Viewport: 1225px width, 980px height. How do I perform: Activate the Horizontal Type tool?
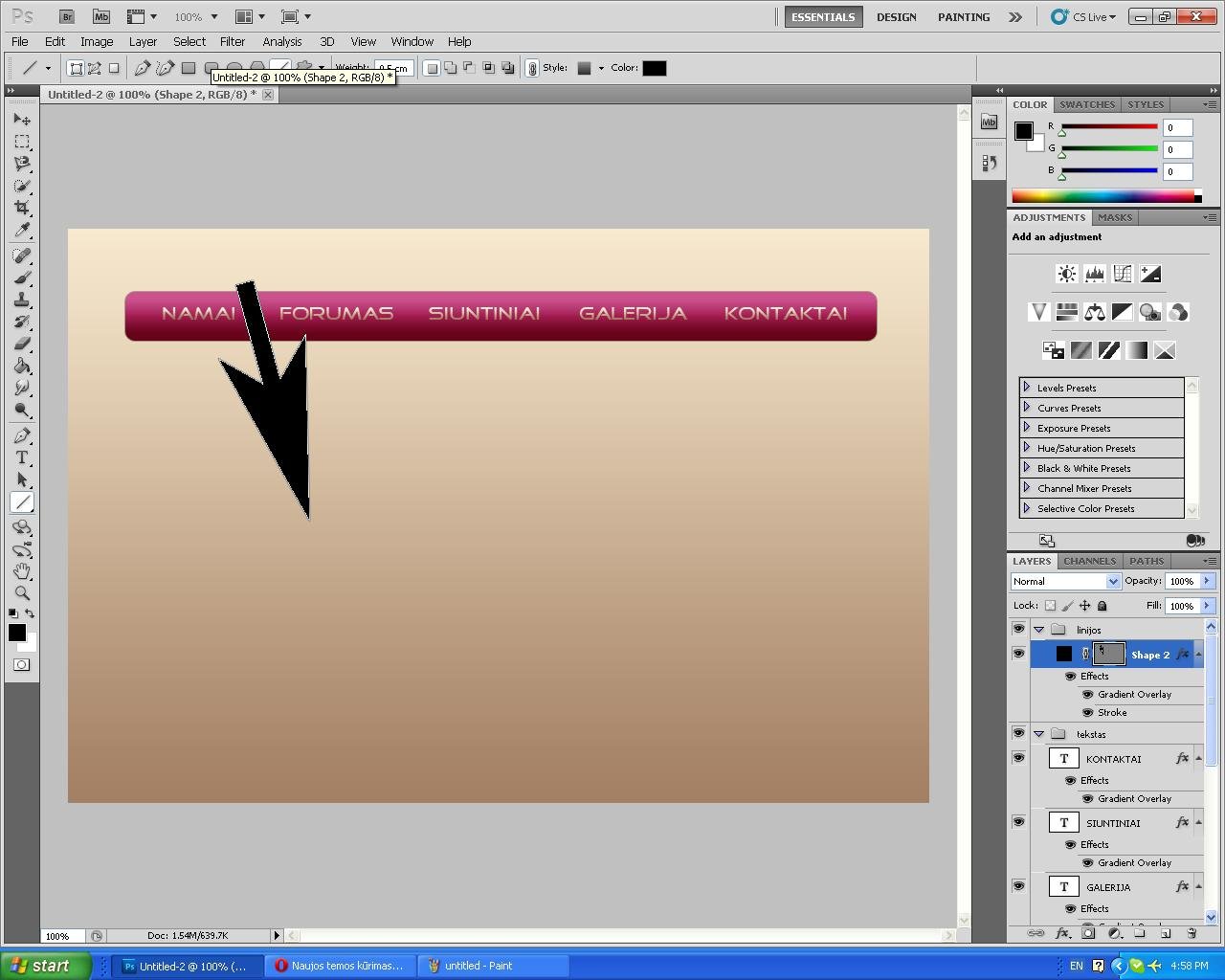click(x=22, y=457)
